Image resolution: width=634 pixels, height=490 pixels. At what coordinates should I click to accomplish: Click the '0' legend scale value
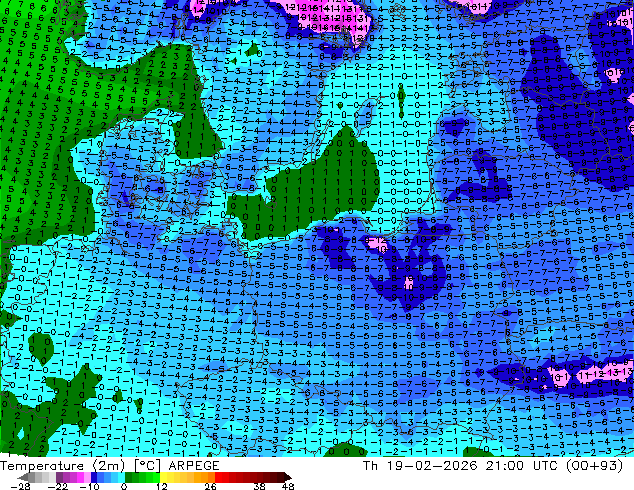tap(124, 486)
